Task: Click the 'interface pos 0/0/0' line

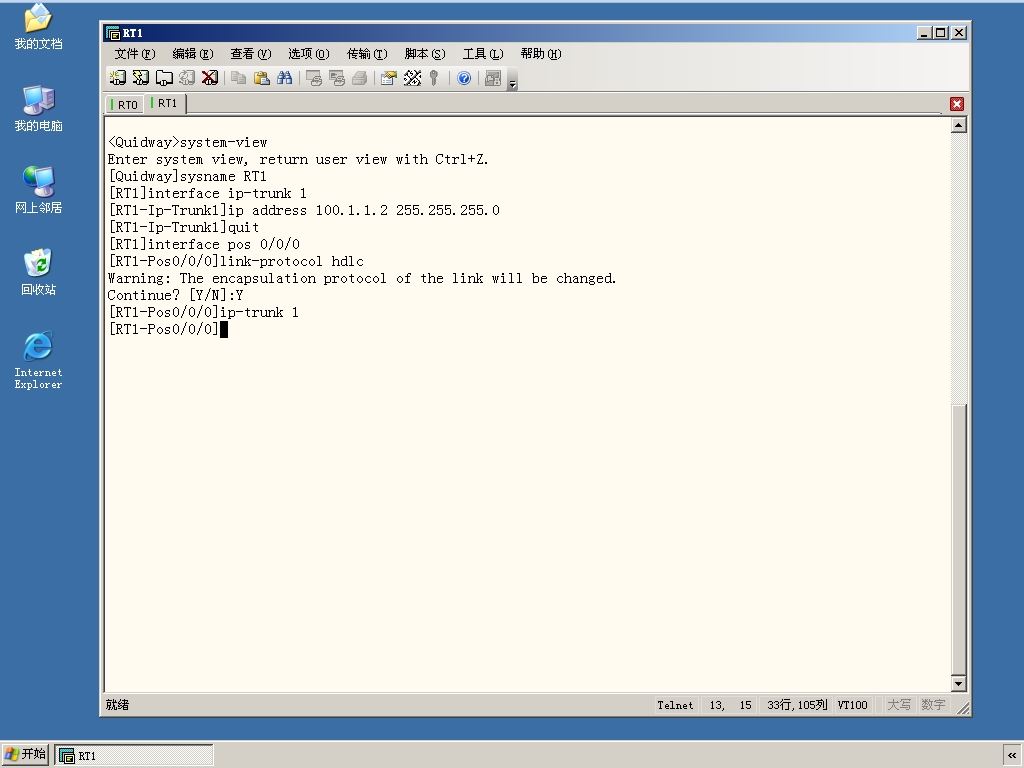Action: pyautogui.click(x=204, y=244)
